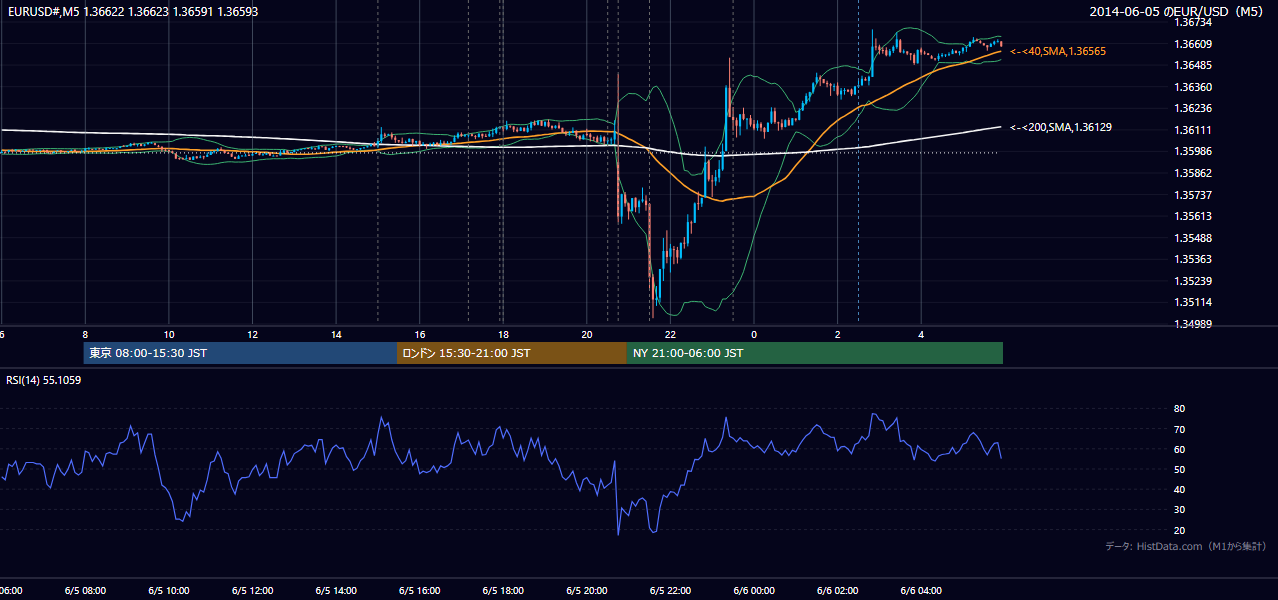
Task: Click the 1.36734 price axis label
Action: (1192, 22)
